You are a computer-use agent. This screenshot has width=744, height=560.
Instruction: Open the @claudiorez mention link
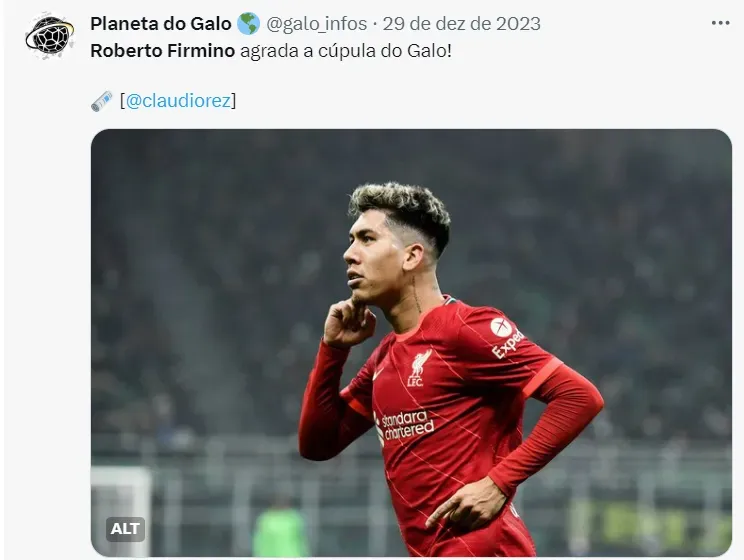[178, 101]
